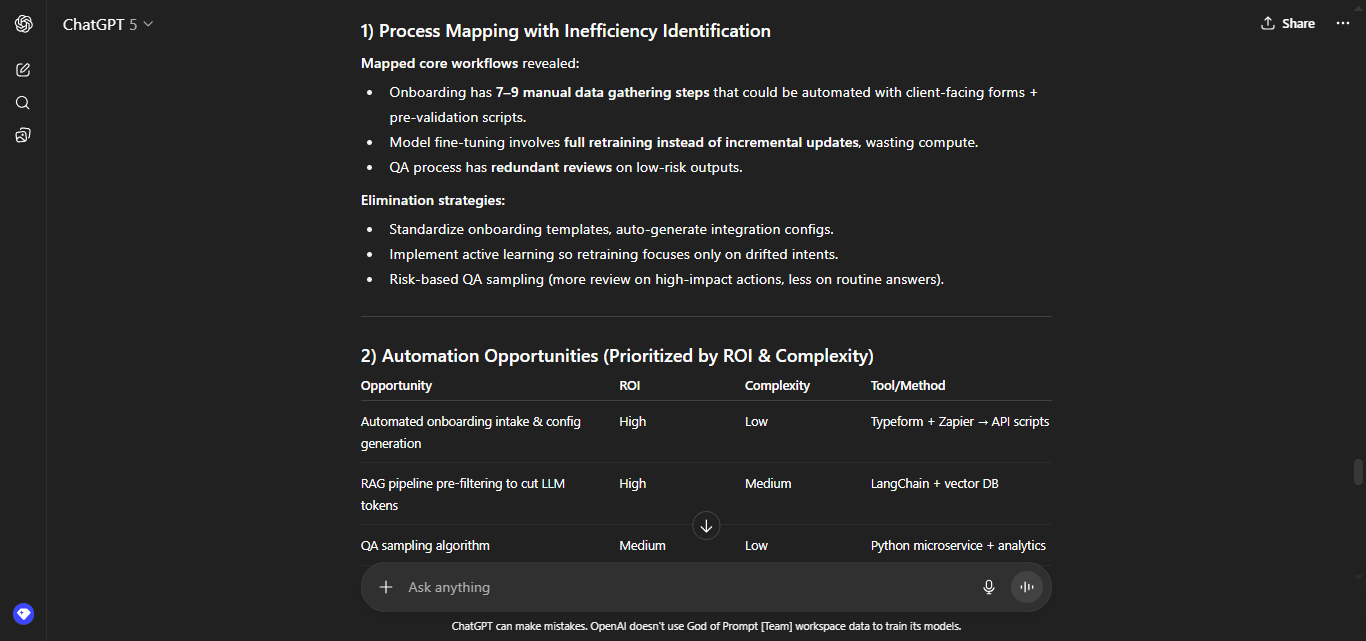Click heading '2) Automation Opportunities (Prioritized by ROI & Complexity)'

(617, 355)
